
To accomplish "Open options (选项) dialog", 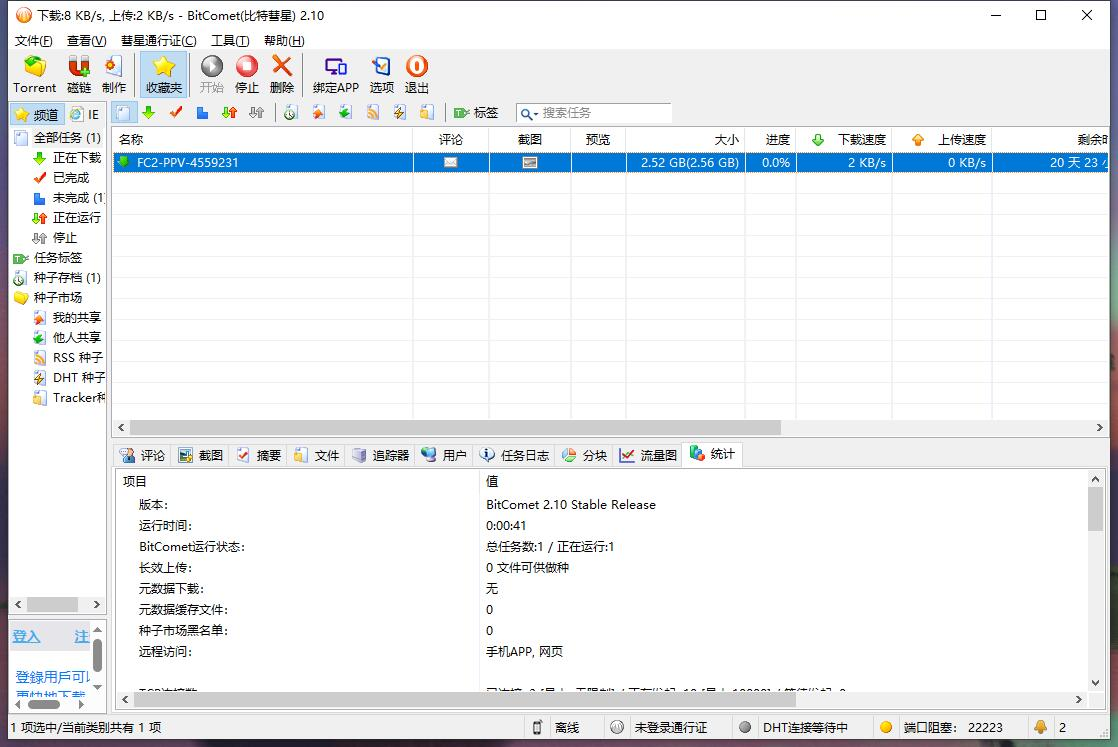I will (381, 74).
